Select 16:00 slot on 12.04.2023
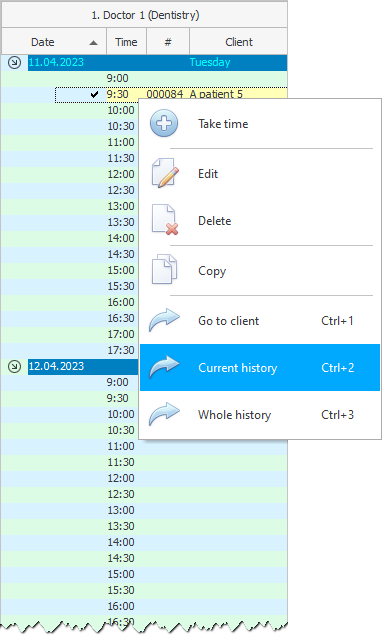The height and width of the screenshot is (637, 382). point(121,606)
